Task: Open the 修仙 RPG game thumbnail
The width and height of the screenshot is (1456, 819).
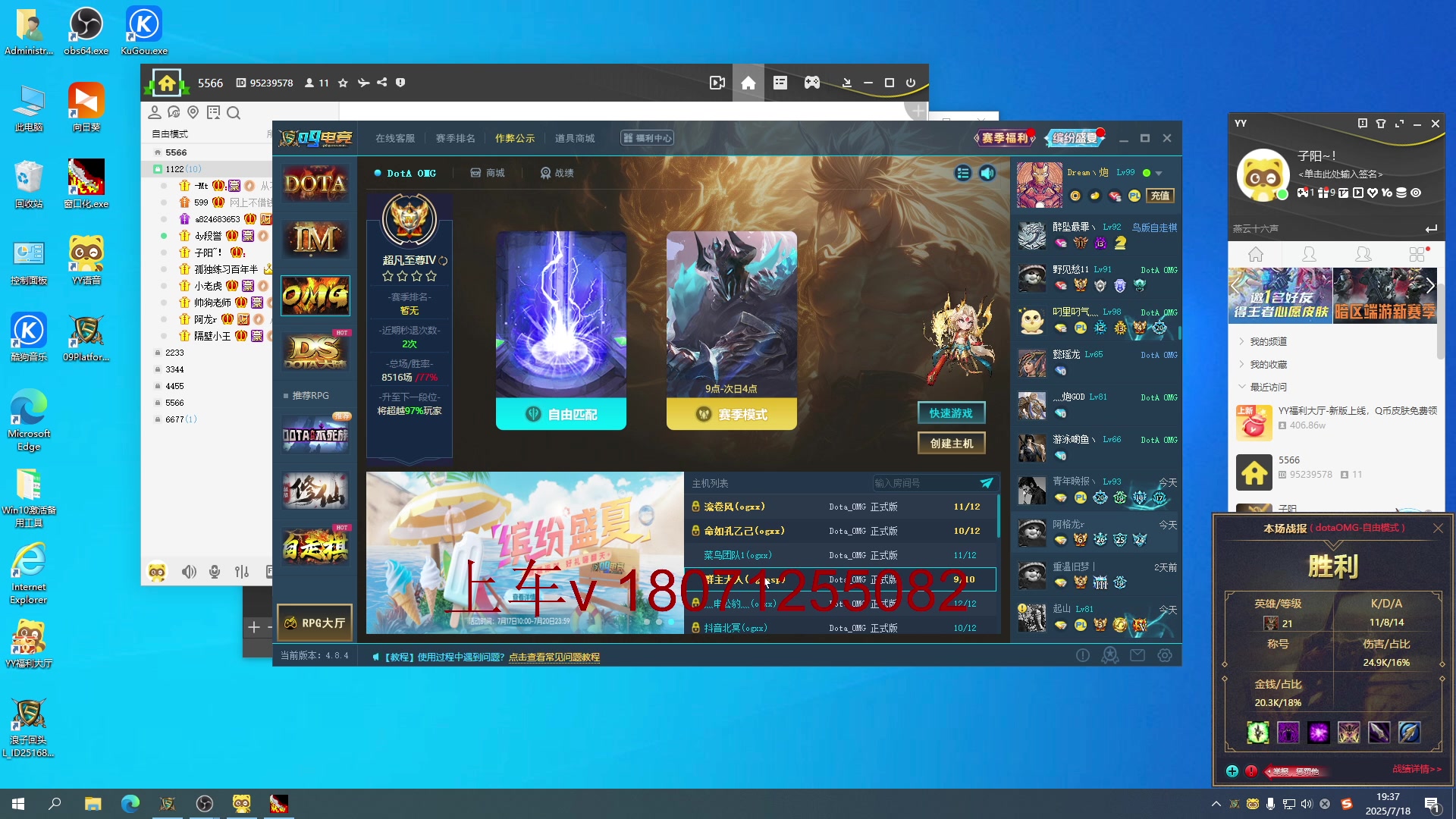Action: [315, 491]
